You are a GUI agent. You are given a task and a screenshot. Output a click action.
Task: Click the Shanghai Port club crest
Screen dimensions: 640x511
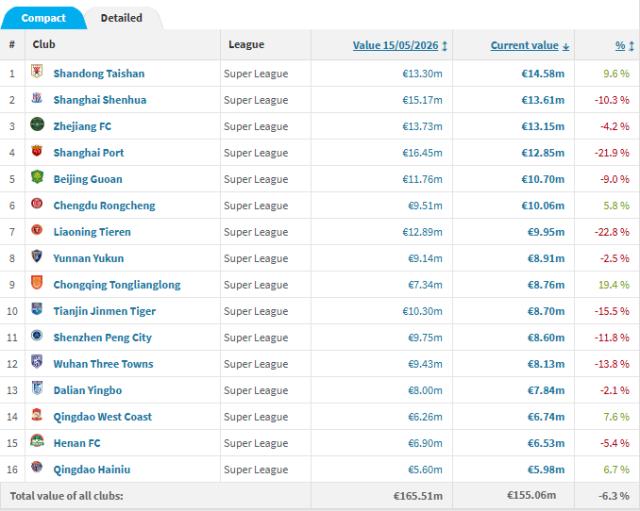37,151
